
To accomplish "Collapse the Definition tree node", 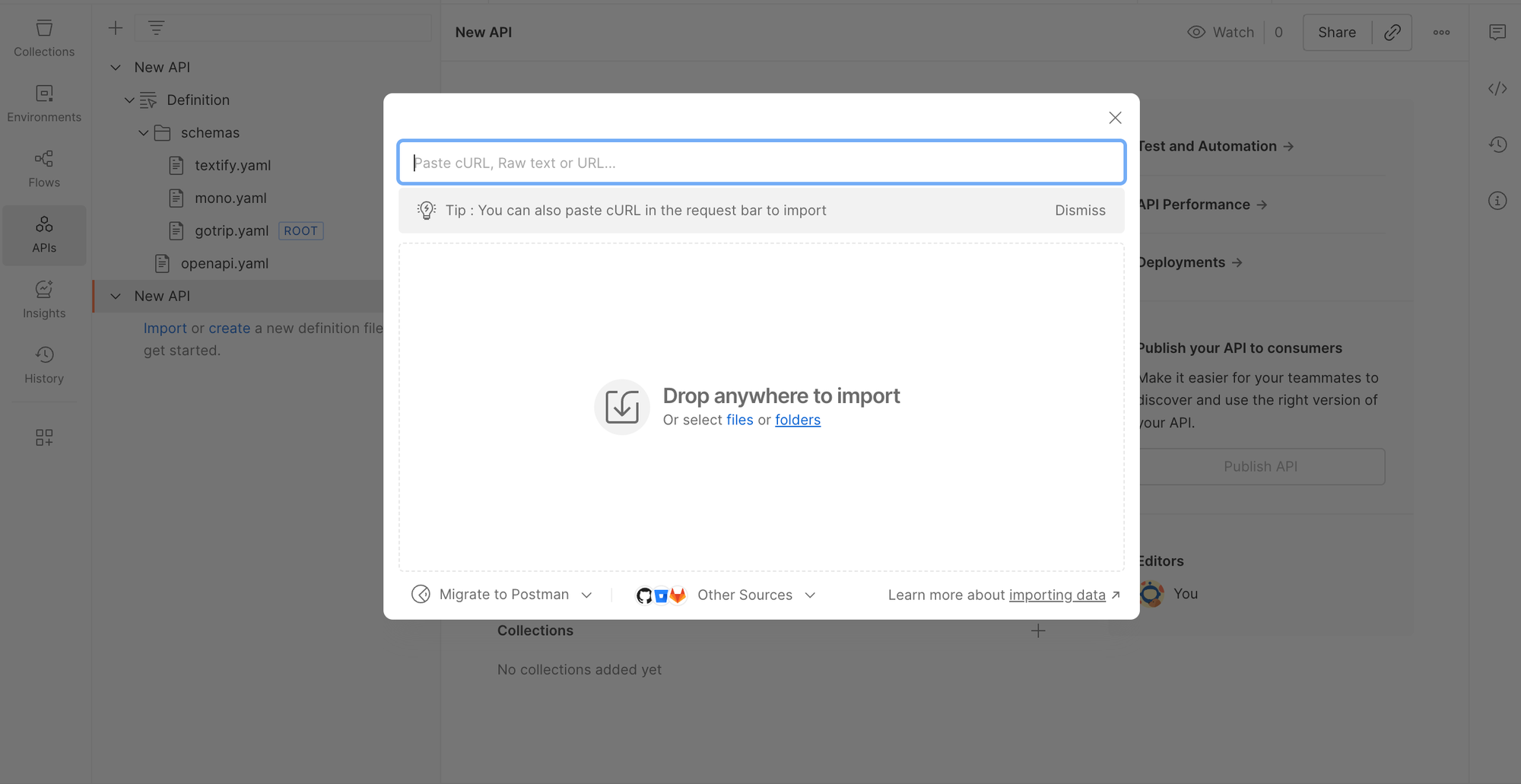I will point(129,100).
